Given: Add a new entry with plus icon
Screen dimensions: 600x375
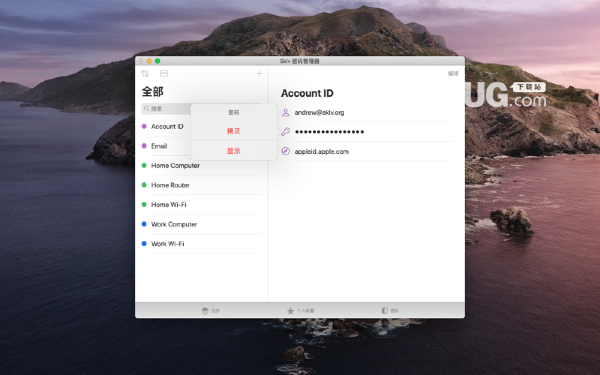Looking at the screenshot, I should (x=259, y=73).
